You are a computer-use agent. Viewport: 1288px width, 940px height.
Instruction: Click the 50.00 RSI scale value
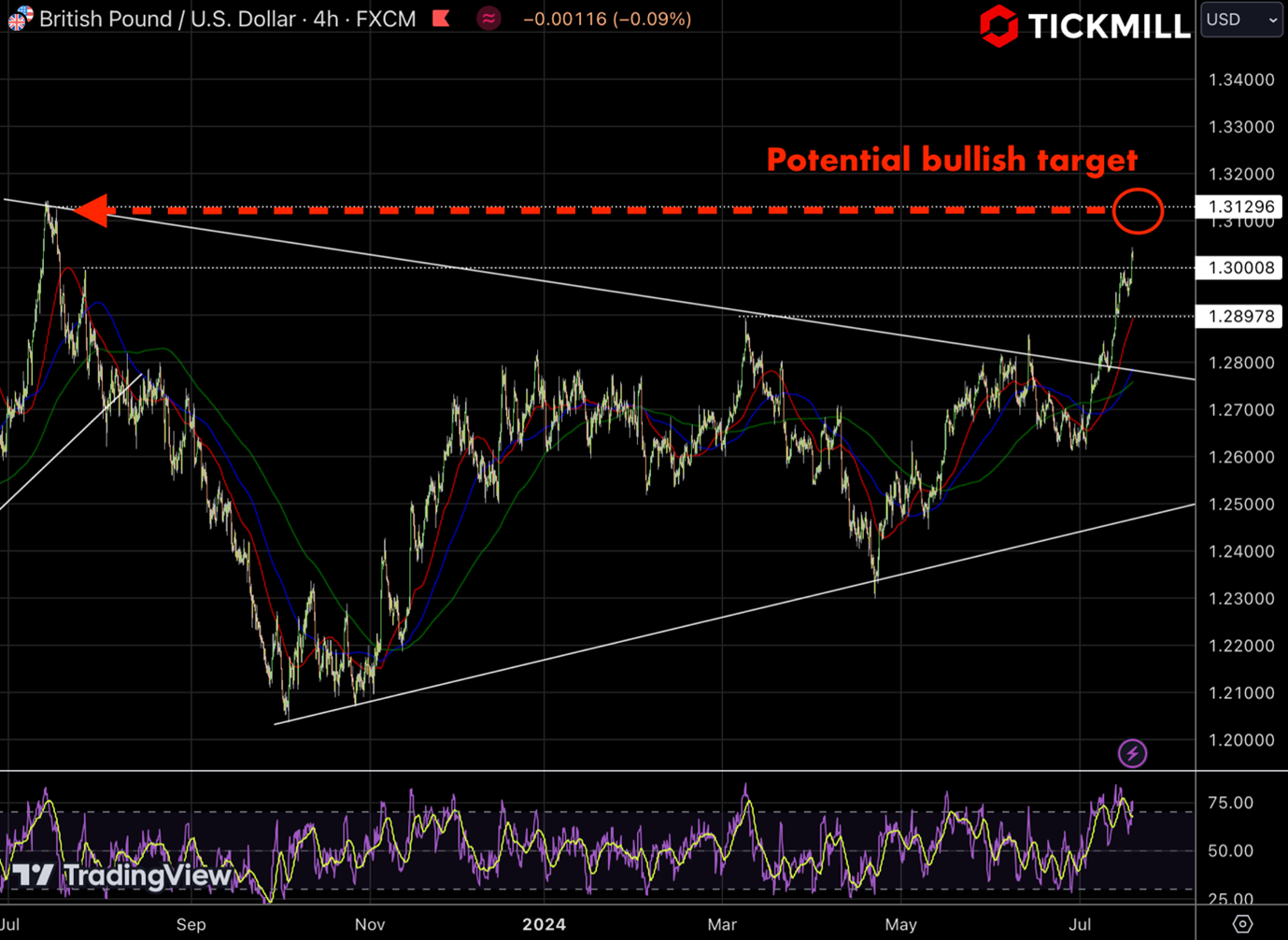click(x=1231, y=850)
